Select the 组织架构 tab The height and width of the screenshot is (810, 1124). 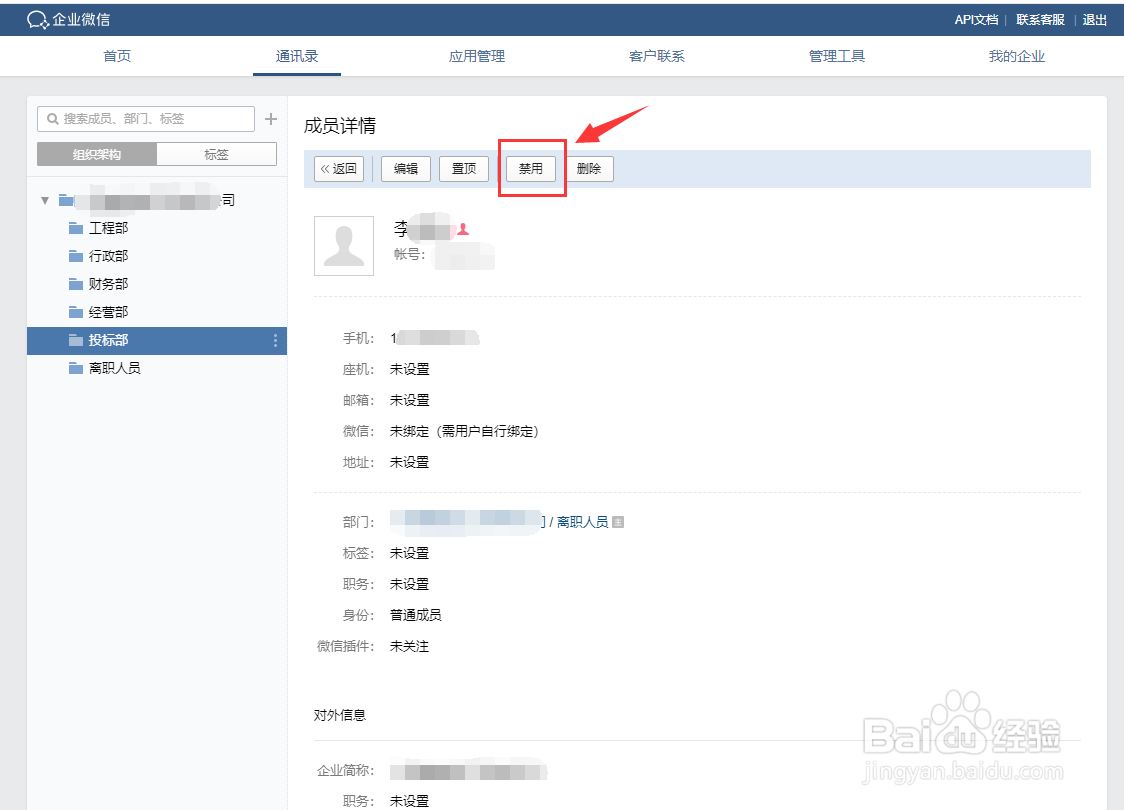point(96,153)
